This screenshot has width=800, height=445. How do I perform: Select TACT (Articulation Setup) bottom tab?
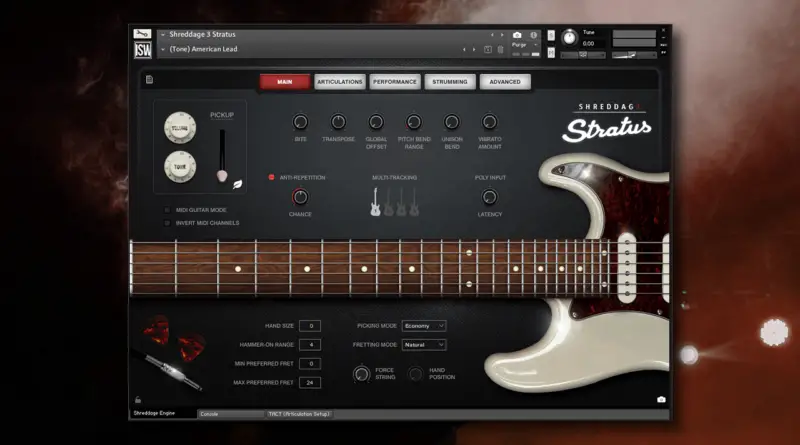299,414
